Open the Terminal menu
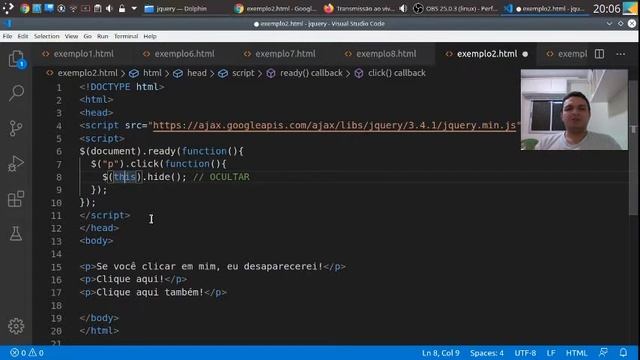 [x=126, y=36]
